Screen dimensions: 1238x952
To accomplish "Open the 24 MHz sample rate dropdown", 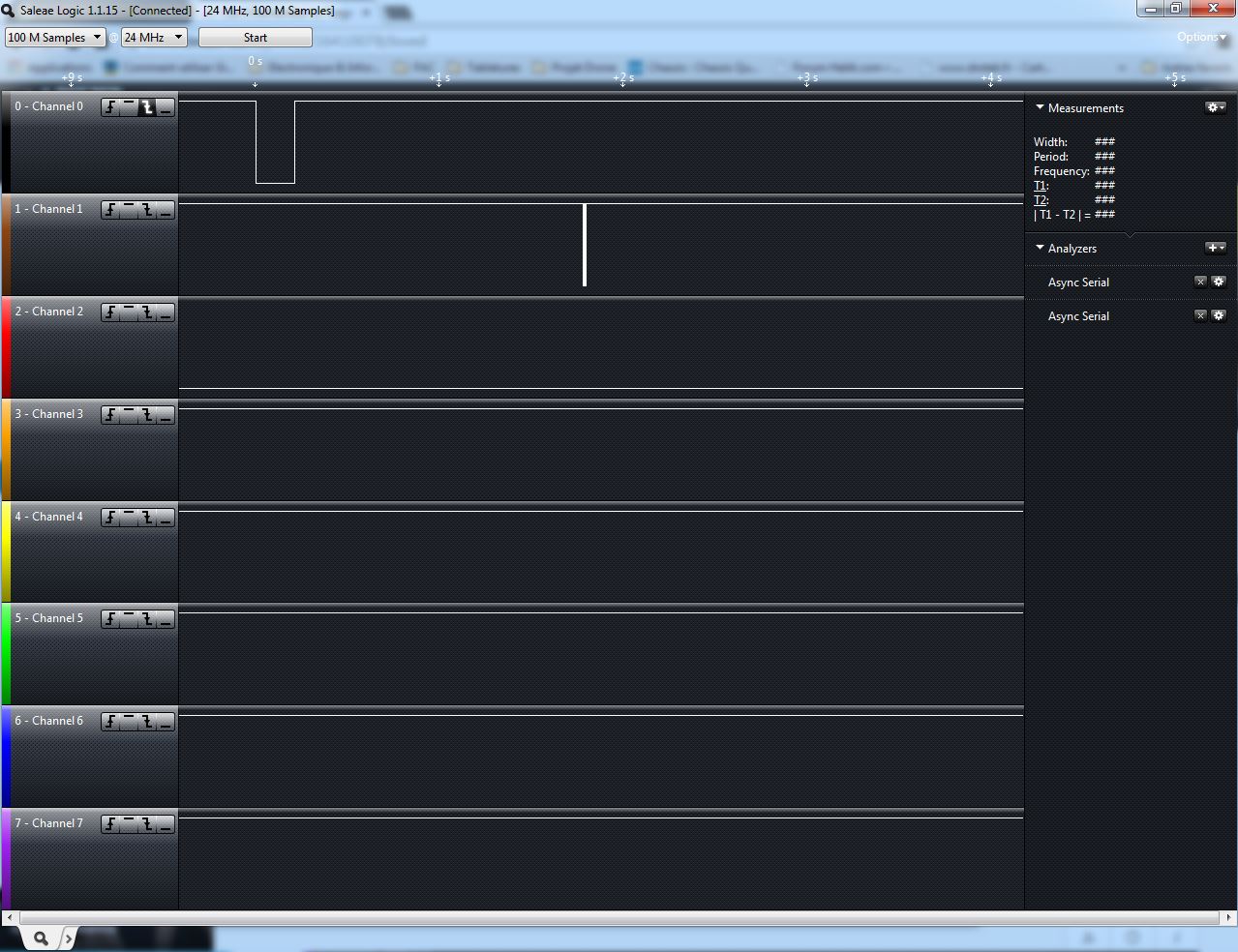I will (x=154, y=38).
